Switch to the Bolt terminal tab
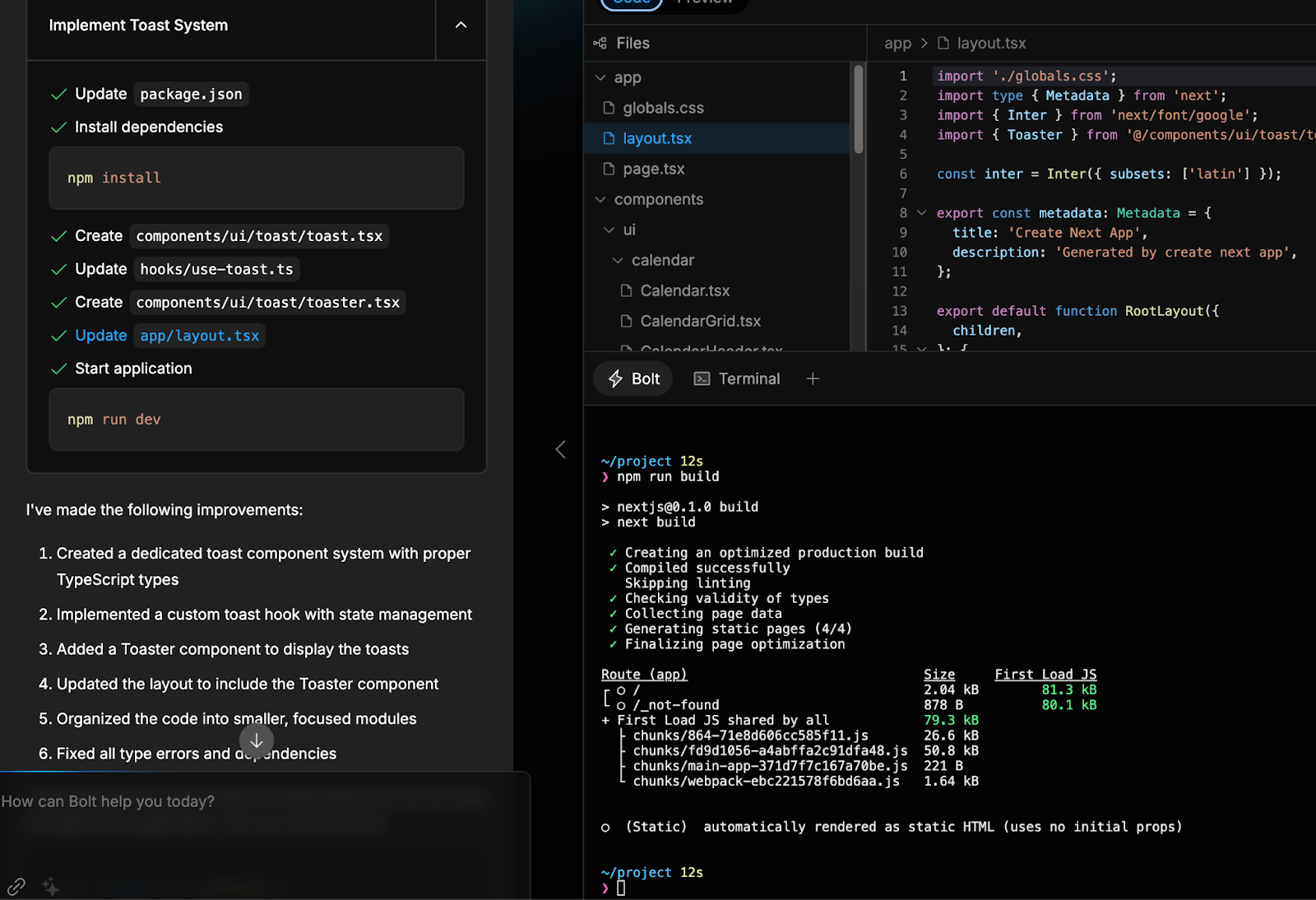Screen dimensions: 1316x900 coord(633,378)
